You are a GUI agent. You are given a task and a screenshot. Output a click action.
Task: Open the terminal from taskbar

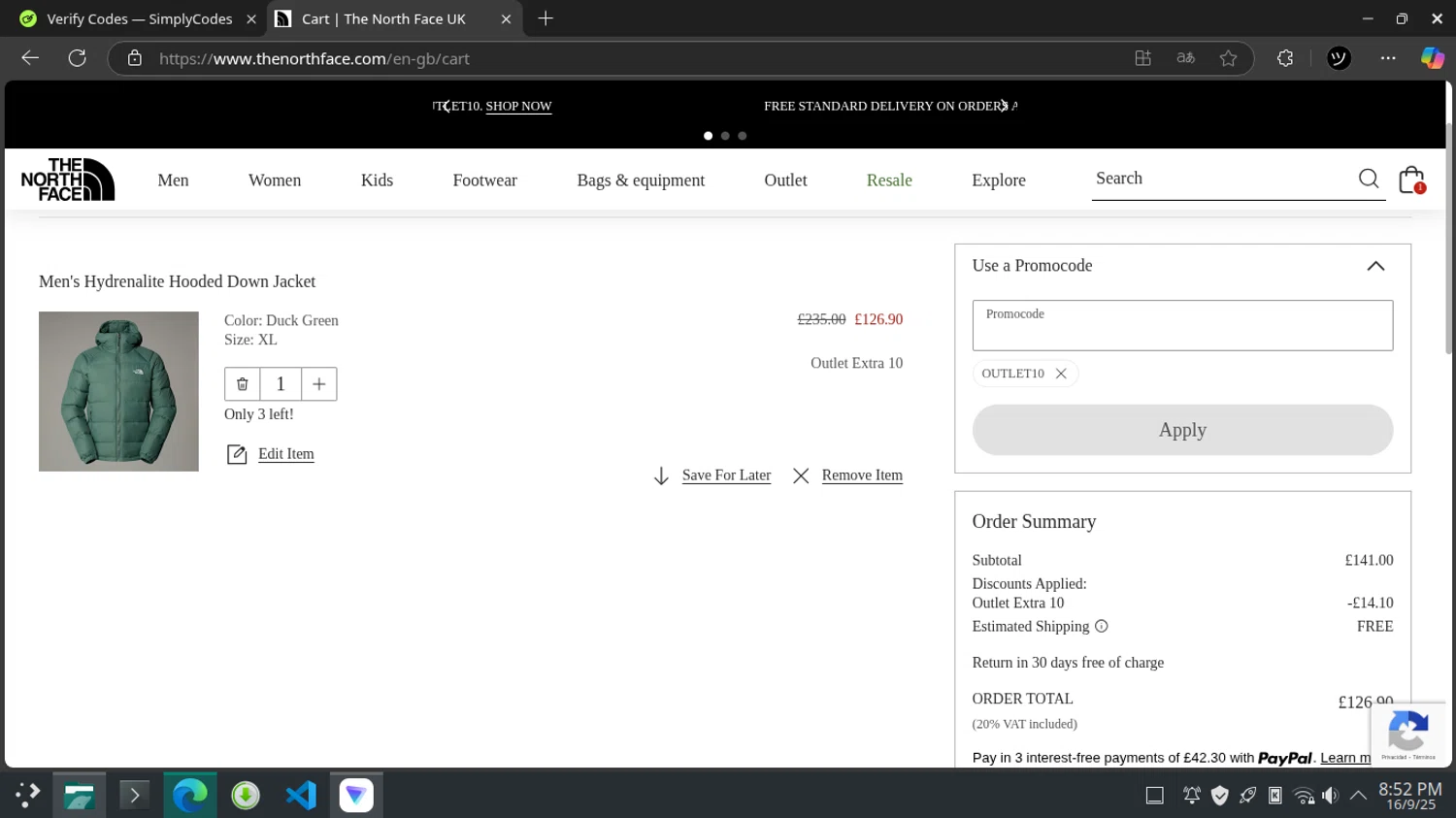pyautogui.click(x=134, y=796)
